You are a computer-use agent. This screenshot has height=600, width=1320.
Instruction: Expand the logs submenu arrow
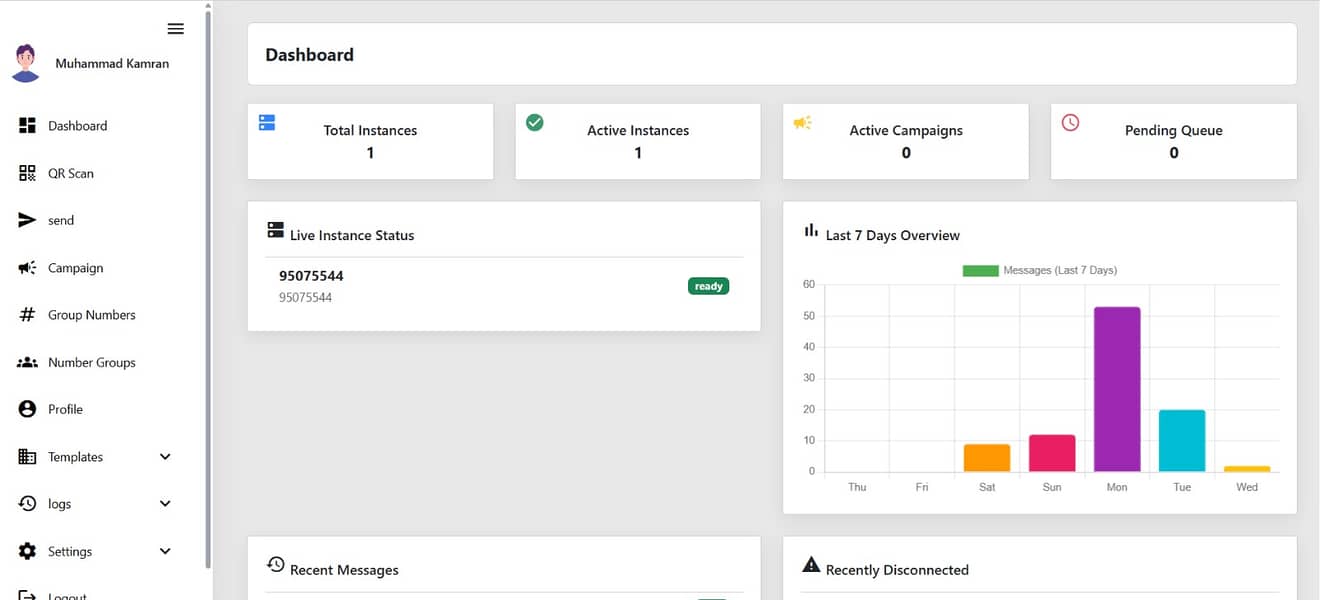pos(165,504)
